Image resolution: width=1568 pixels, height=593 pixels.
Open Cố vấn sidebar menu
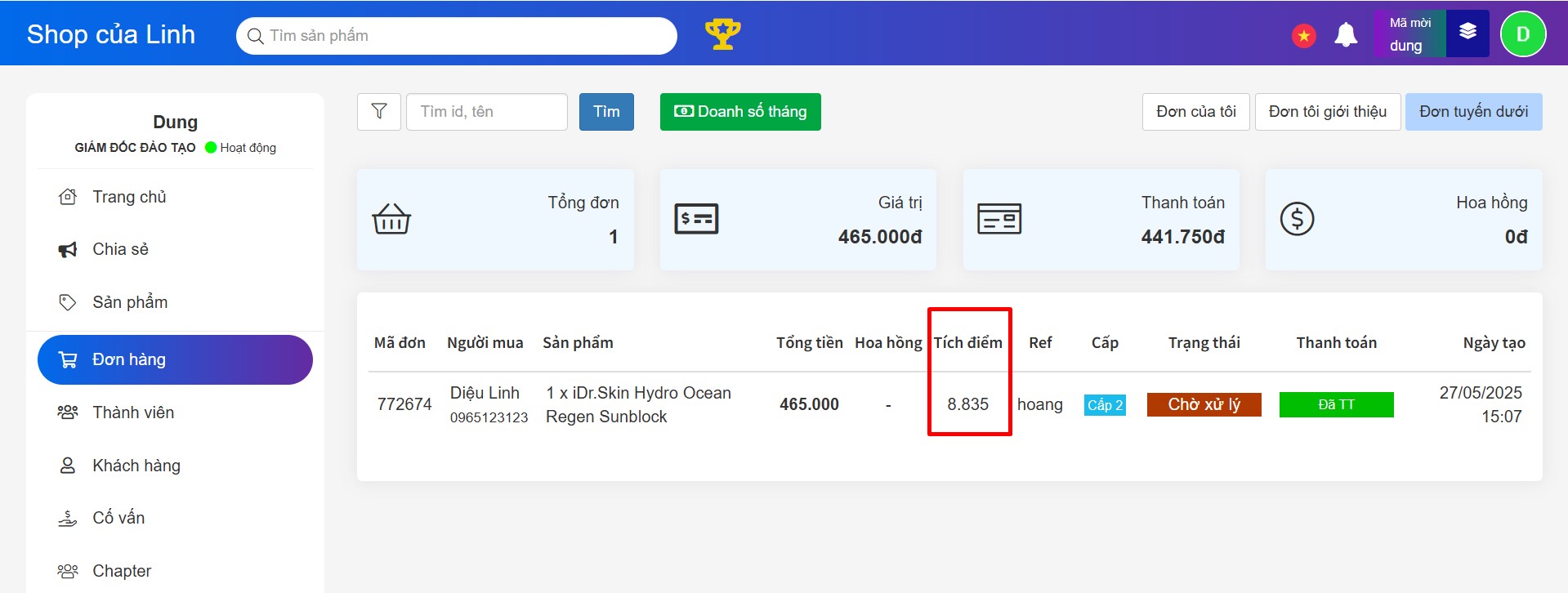[x=175, y=518]
